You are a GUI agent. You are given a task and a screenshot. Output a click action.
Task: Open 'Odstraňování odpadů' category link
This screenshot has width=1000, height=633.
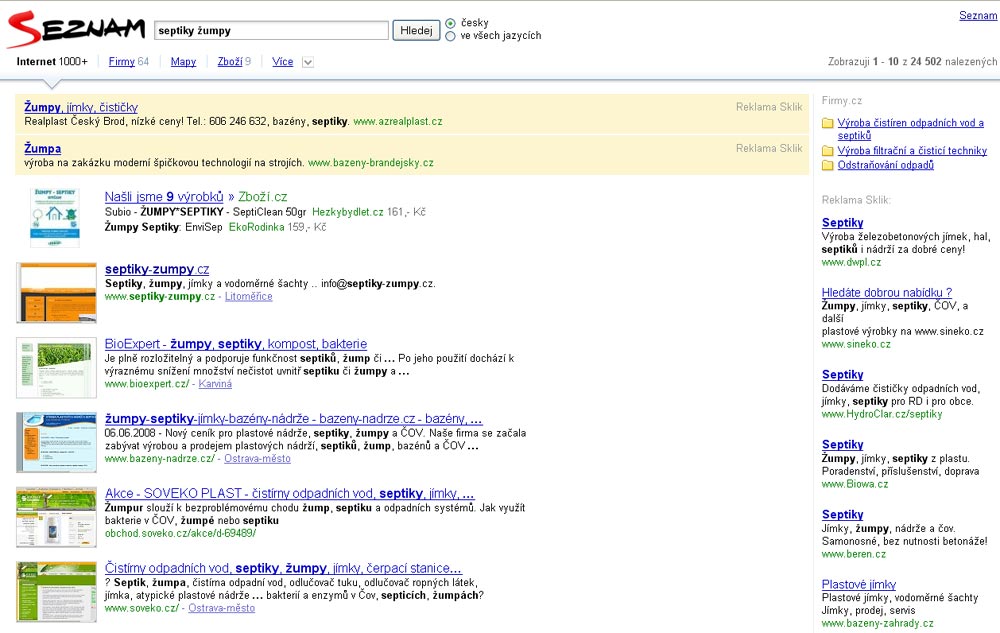[x=885, y=164]
